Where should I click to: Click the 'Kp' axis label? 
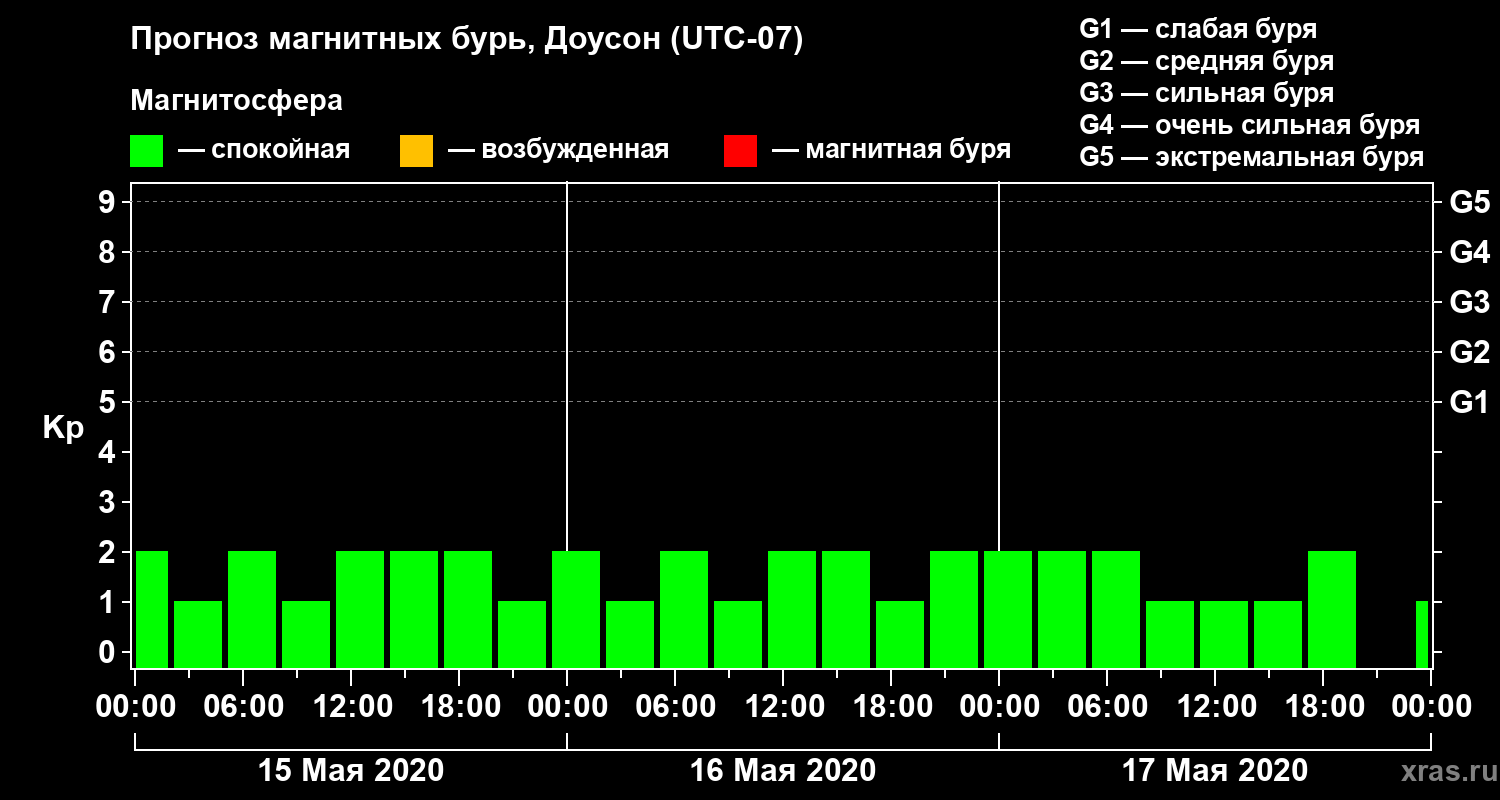pos(63,428)
